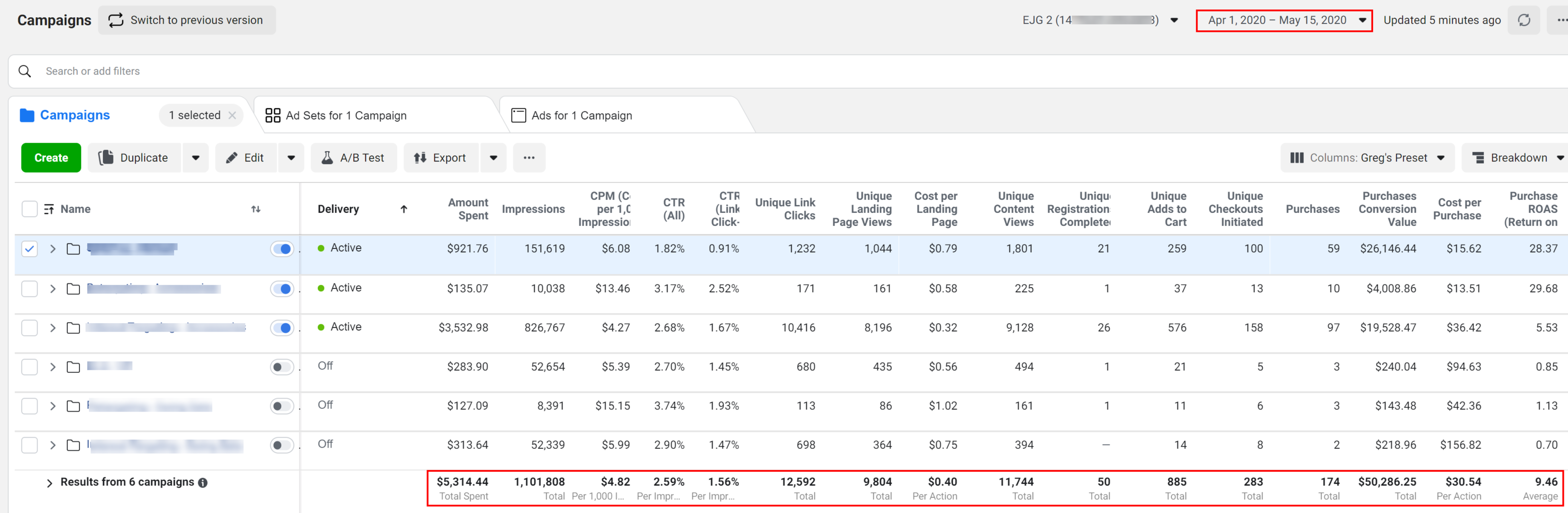
Task: Click the Cost per Purchase column header
Action: (x=1457, y=209)
